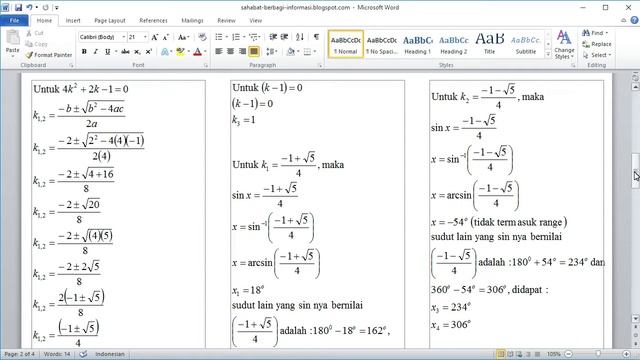640x360 pixels.
Task: Toggle justify alignment
Action: [x=254, y=51]
